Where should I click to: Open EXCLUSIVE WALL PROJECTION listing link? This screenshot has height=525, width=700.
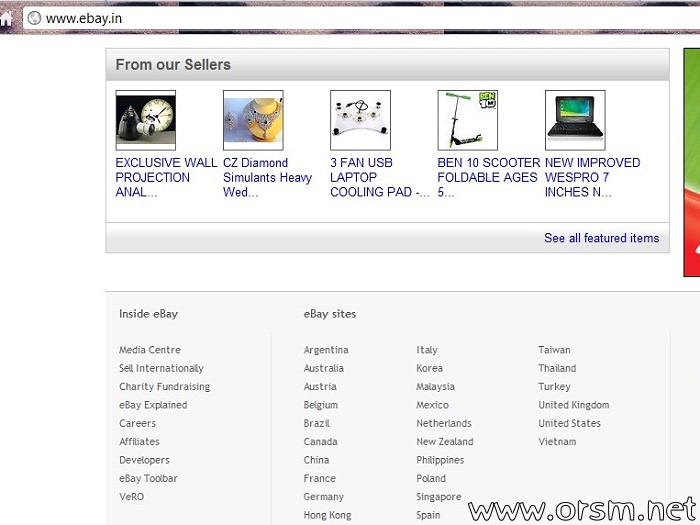click(x=166, y=177)
